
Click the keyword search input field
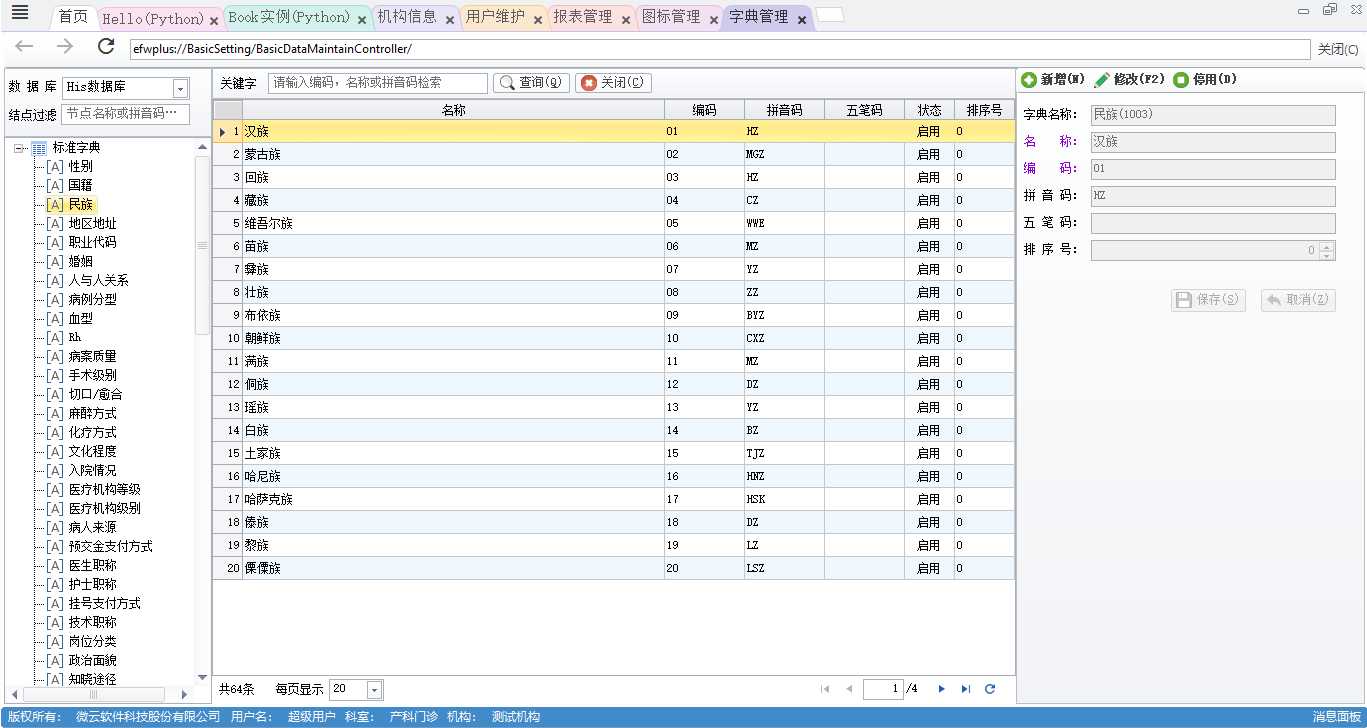(x=378, y=83)
